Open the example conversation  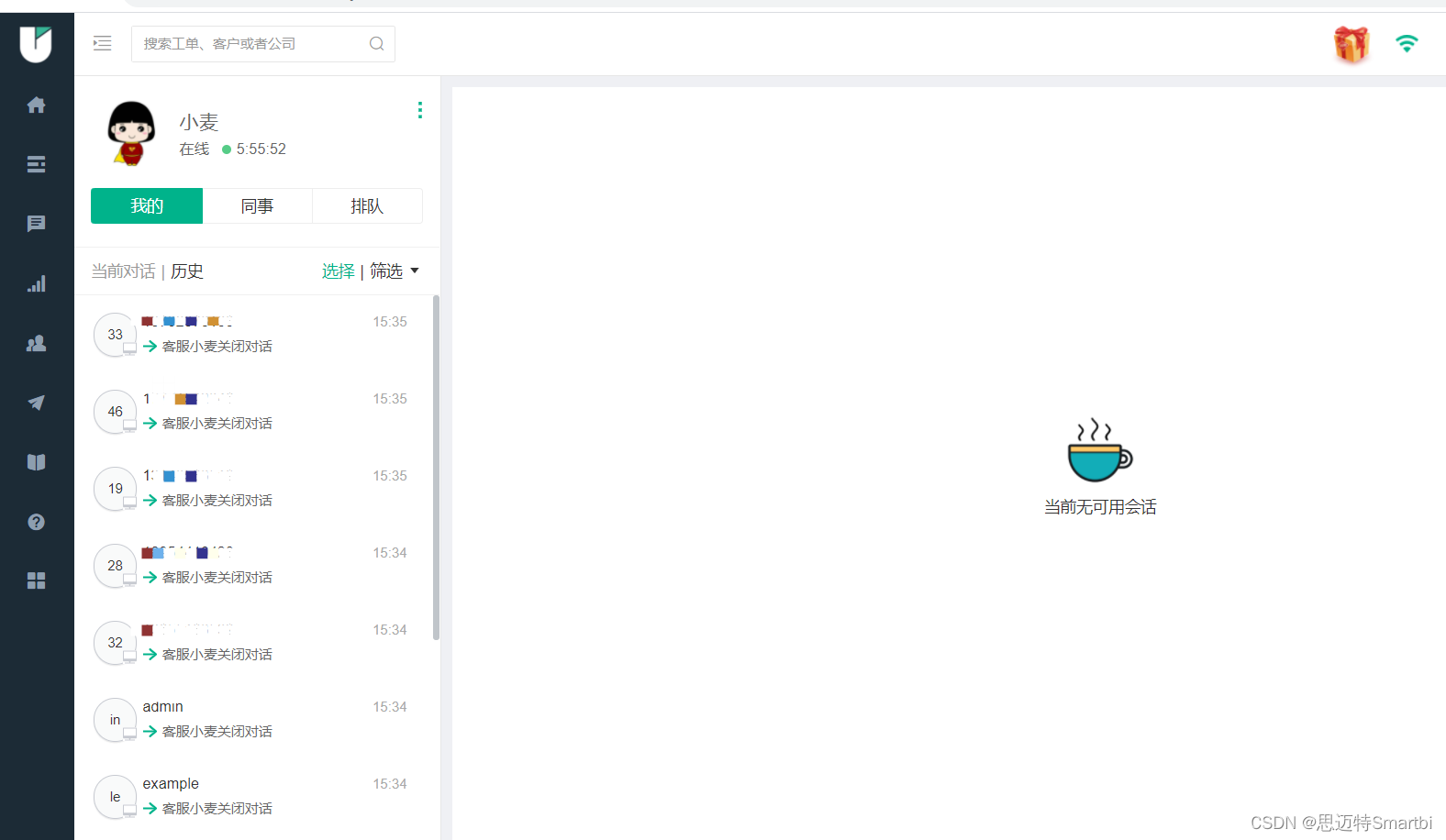click(x=252, y=796)
